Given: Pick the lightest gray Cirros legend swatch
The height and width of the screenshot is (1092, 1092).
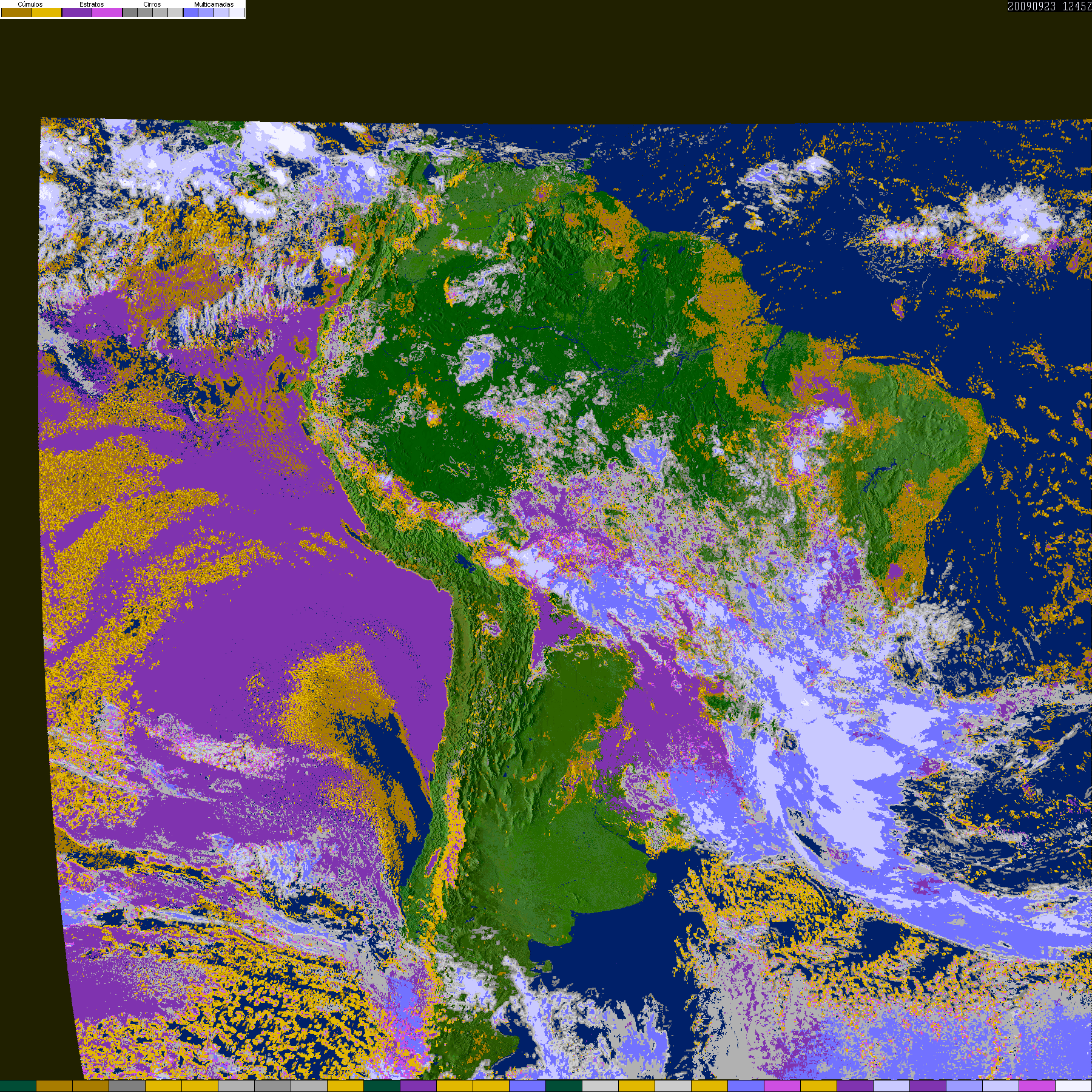Looking at the screenshot, I should [175, 12].
